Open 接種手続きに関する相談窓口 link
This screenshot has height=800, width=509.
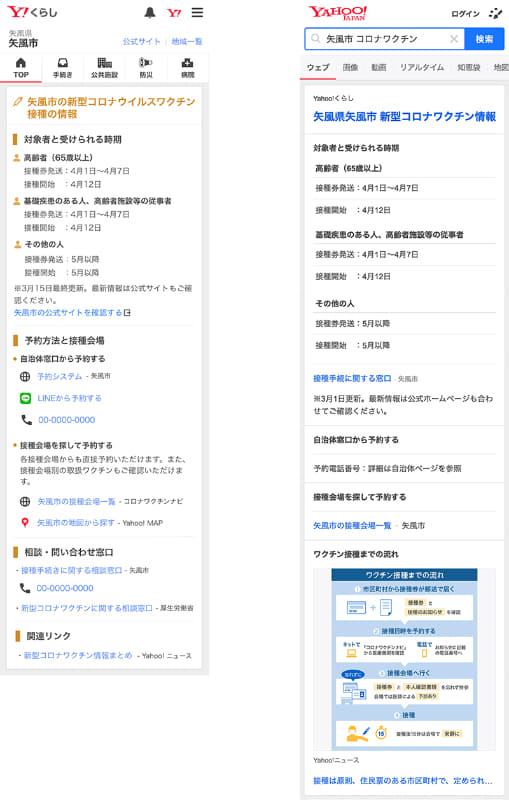71,570
